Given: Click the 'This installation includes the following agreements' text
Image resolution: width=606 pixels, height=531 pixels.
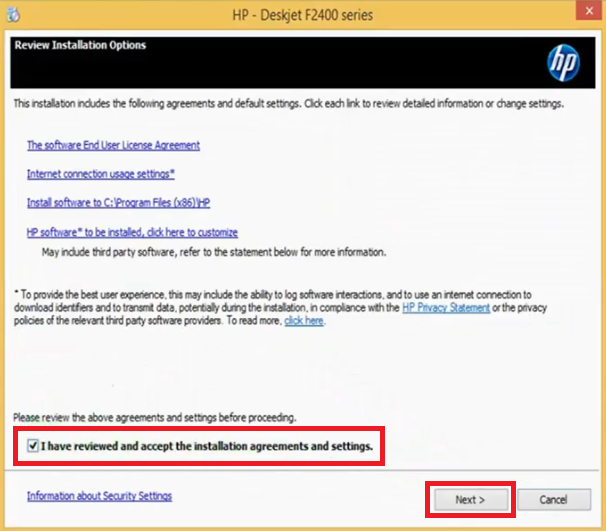Looking at the screenshot, I should coord(289,104).
